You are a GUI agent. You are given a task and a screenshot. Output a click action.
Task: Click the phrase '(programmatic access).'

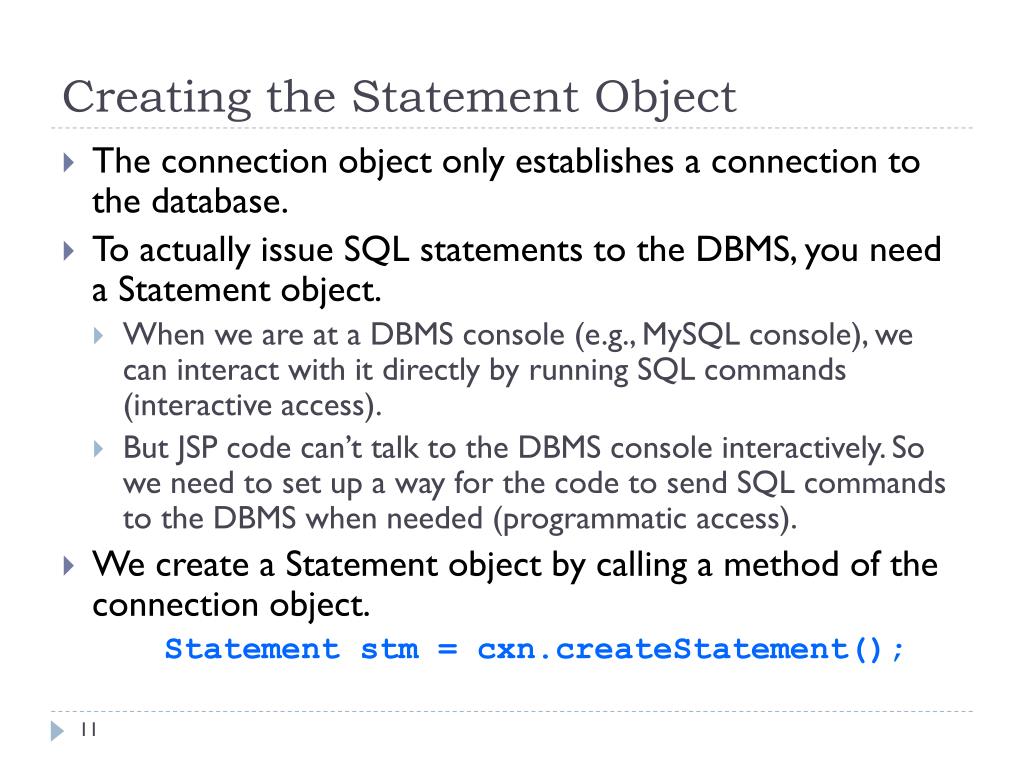(x=645, y=519)
